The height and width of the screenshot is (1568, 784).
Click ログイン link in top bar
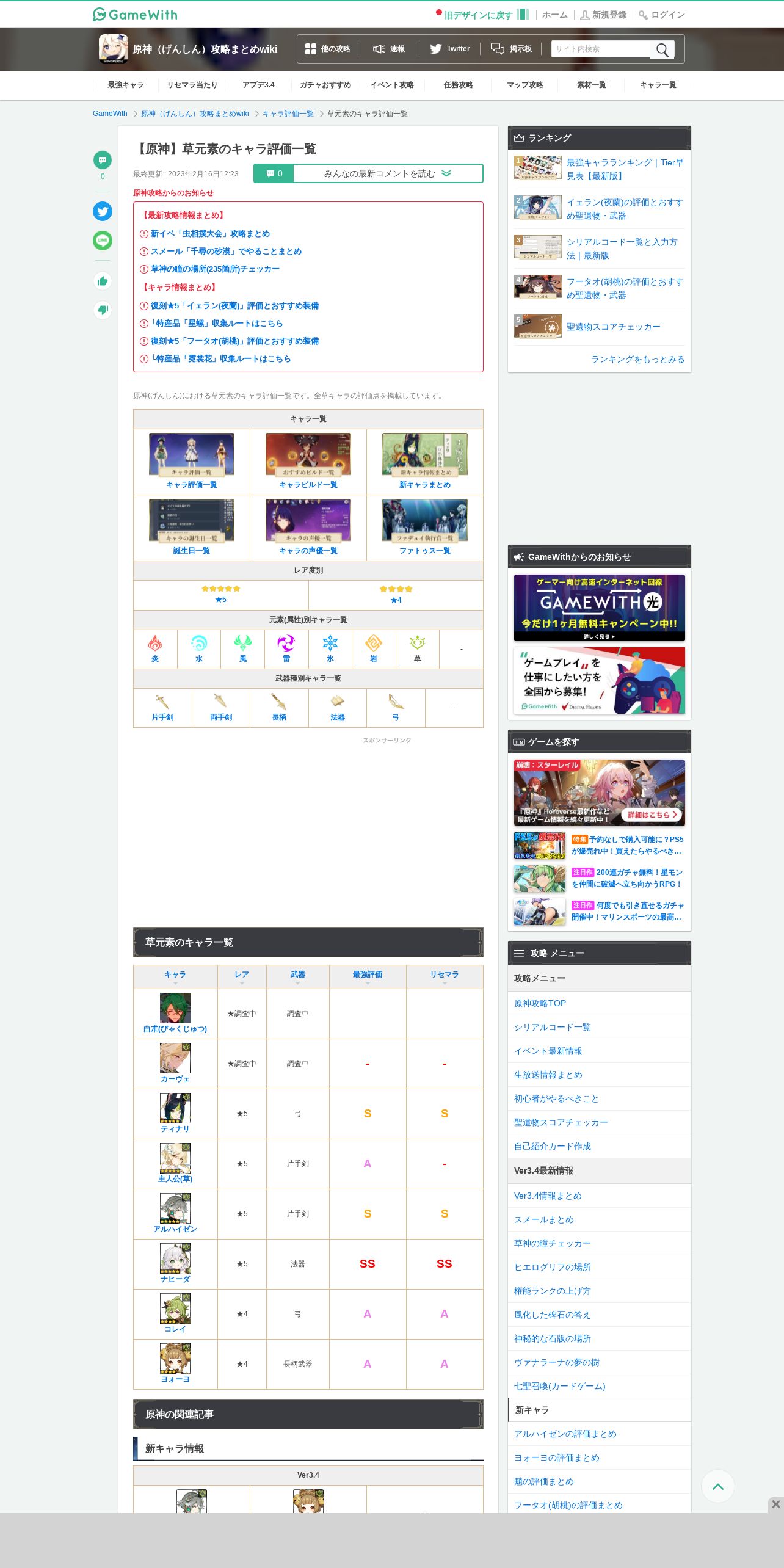pos(662,15)
